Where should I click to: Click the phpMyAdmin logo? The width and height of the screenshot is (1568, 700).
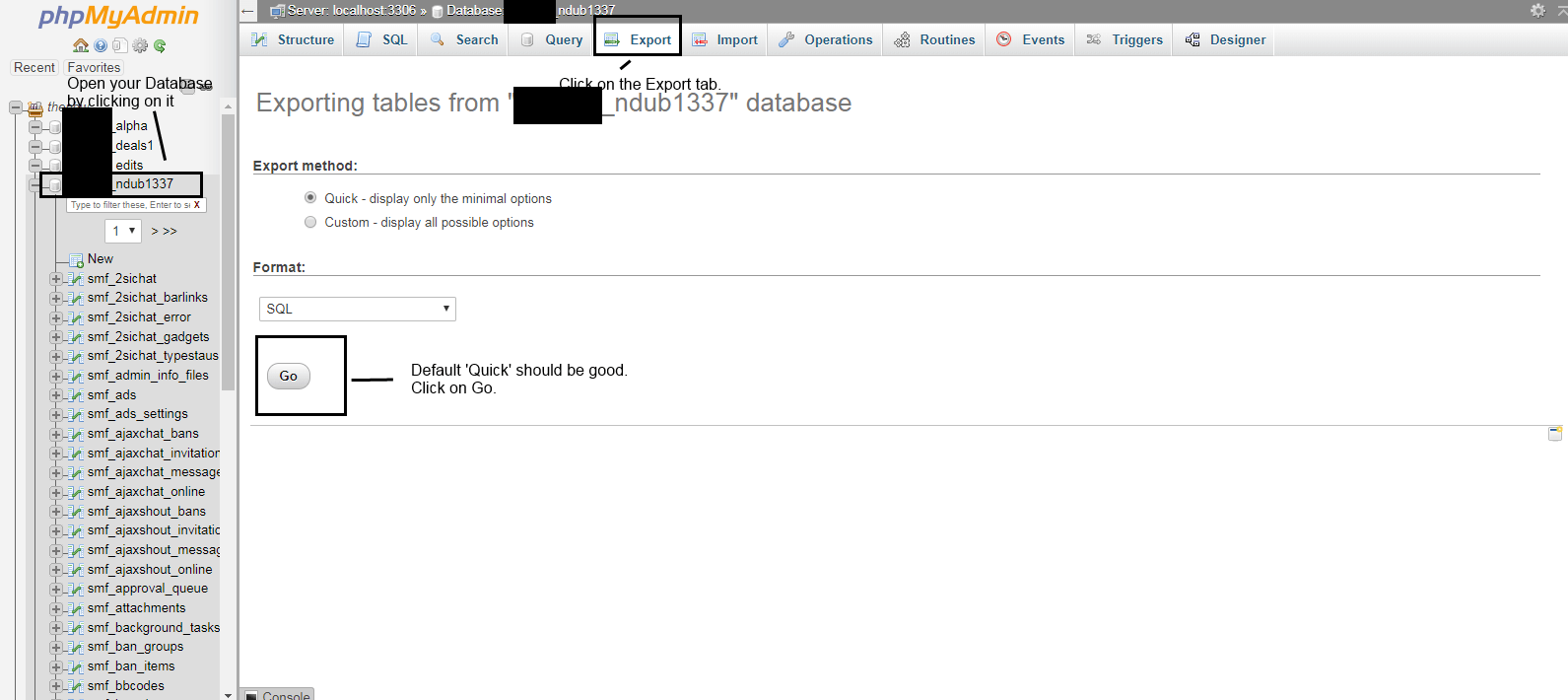(118, 16)
